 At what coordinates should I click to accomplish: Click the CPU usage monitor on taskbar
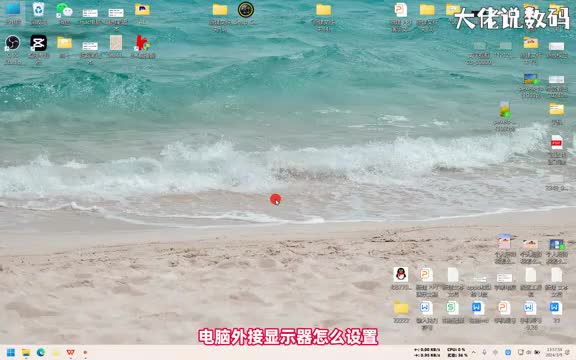point(457,353)
